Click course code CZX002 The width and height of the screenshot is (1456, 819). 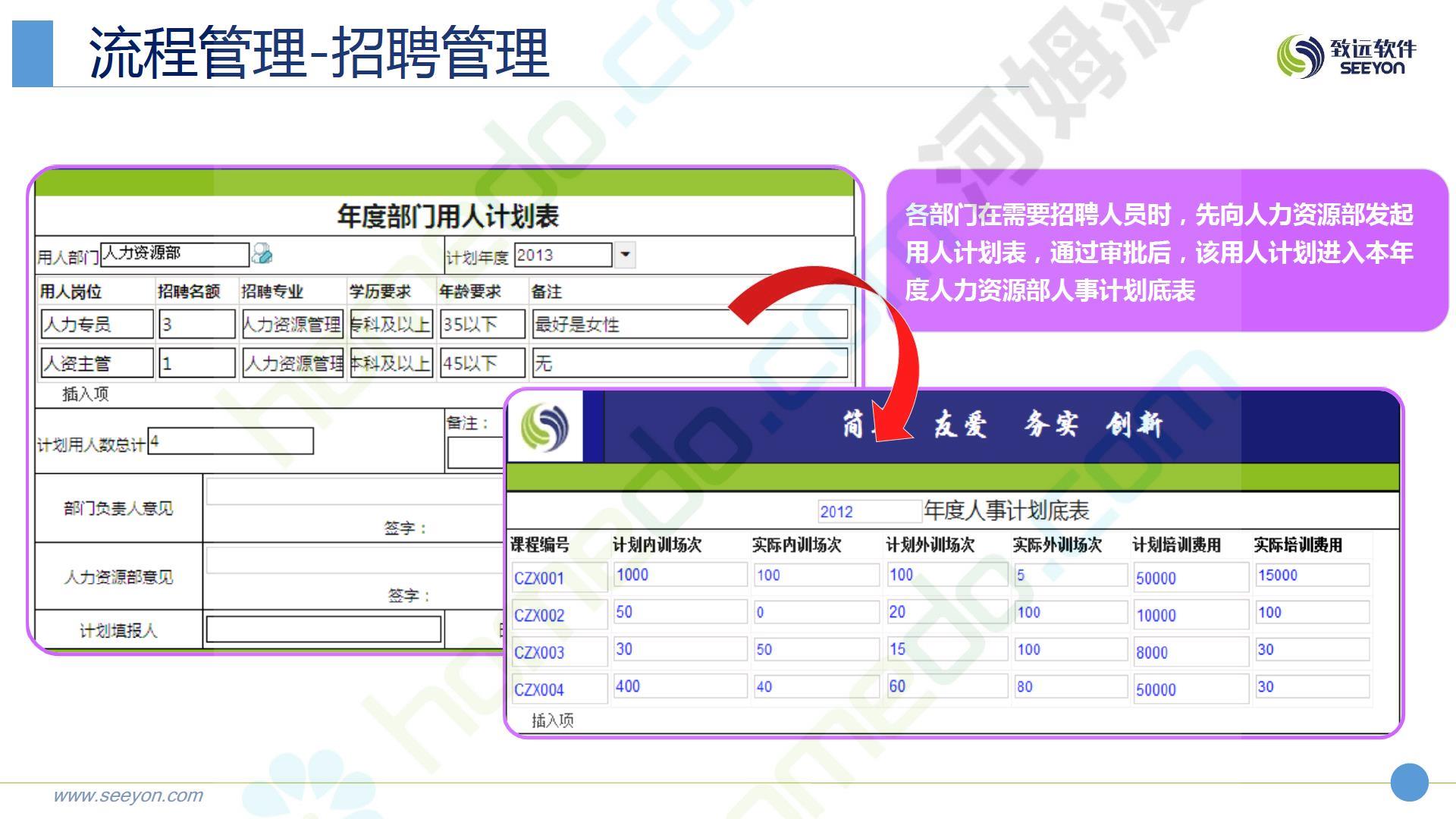[x=559, y=615]
